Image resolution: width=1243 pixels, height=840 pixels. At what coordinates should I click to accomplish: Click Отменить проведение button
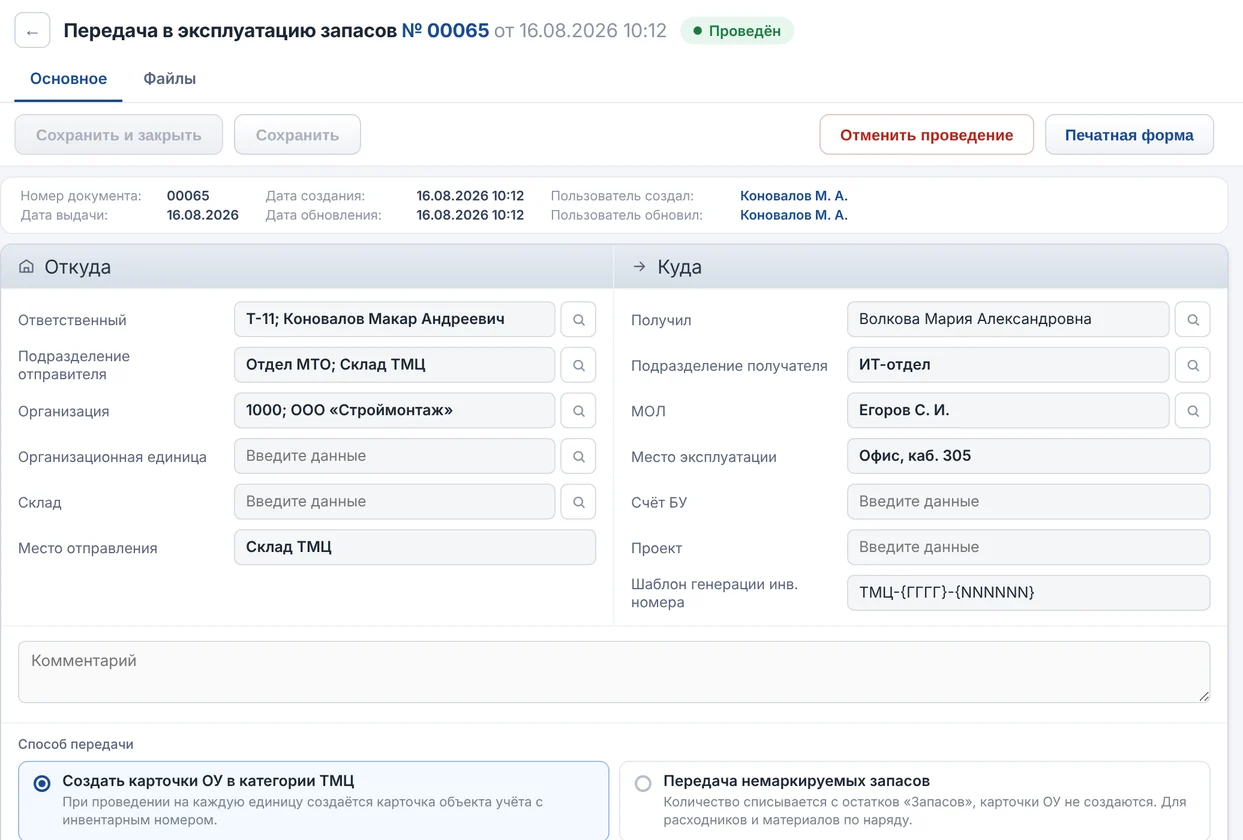pos(926,135)
